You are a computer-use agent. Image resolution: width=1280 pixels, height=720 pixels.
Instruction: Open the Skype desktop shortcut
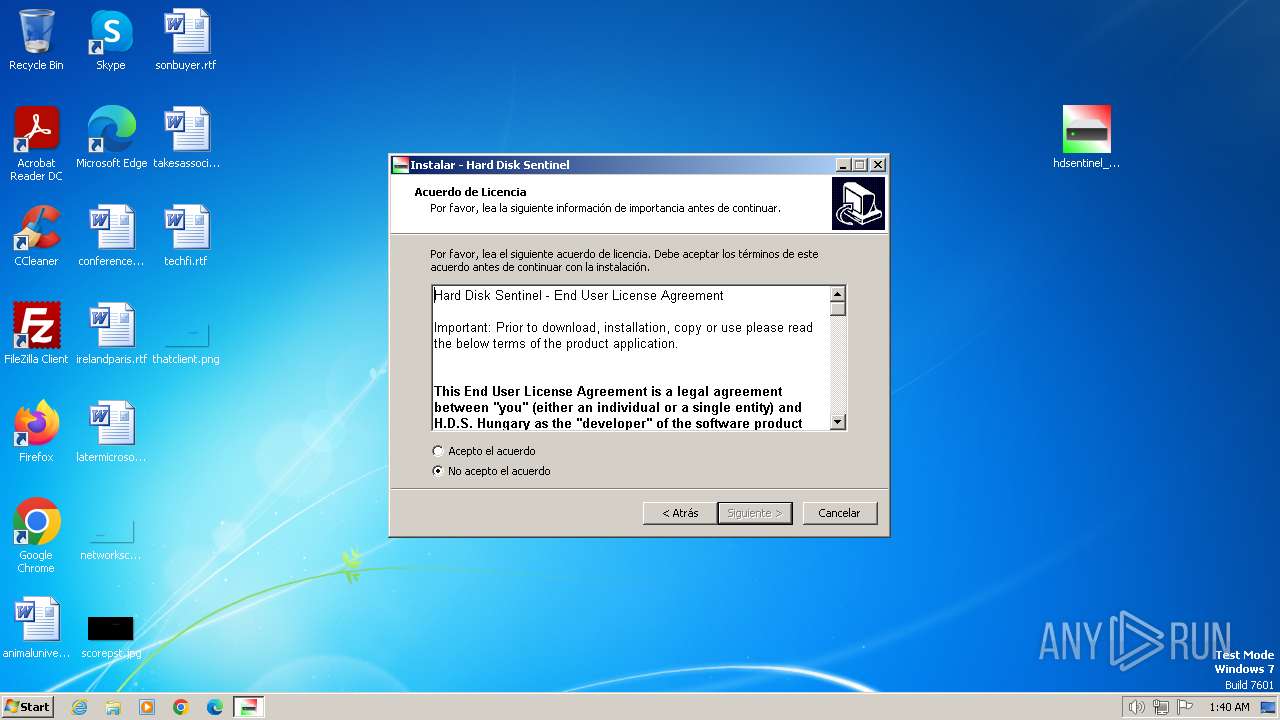coord(111,40)
